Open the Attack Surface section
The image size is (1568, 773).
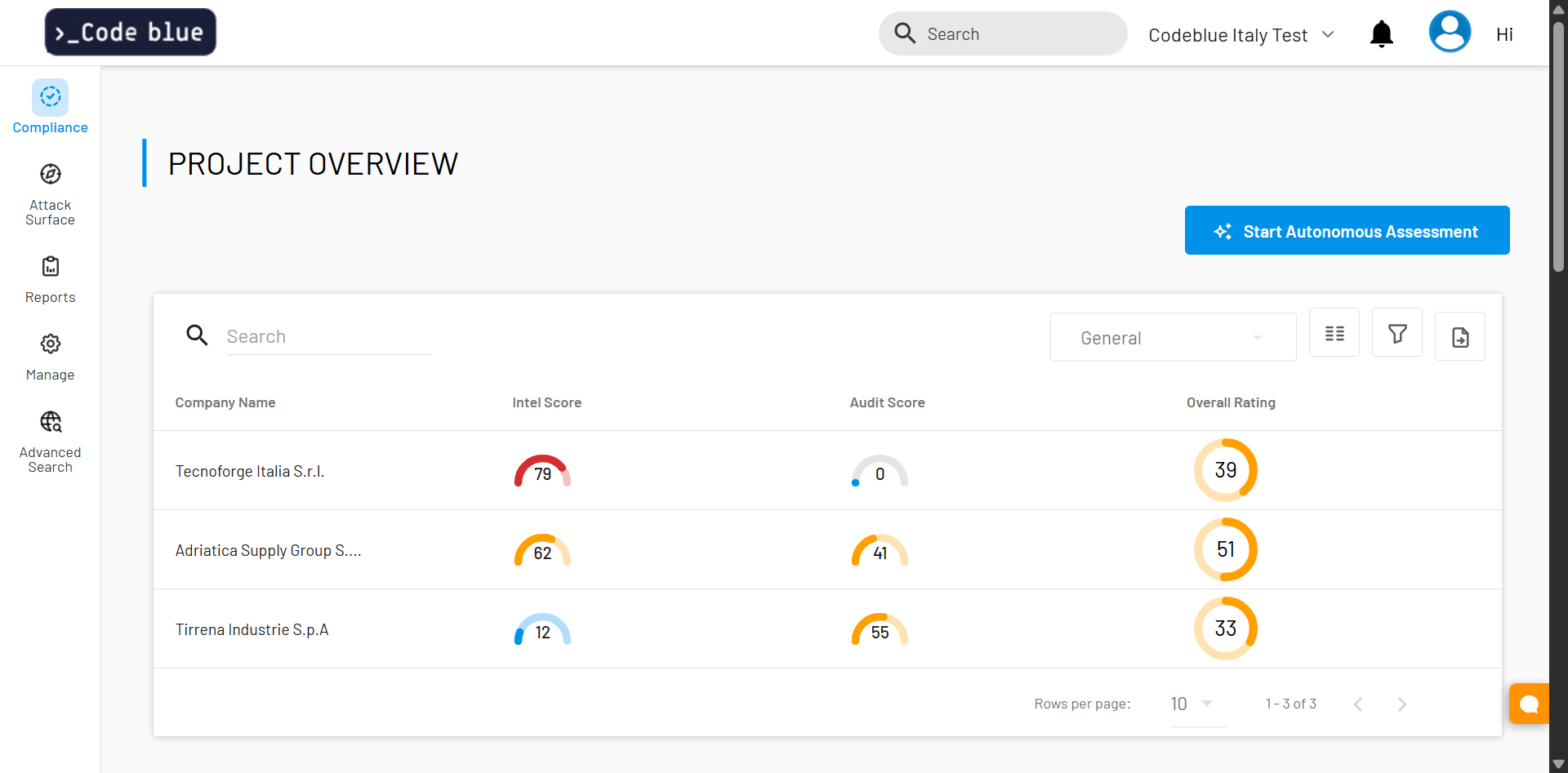point(50,194)
